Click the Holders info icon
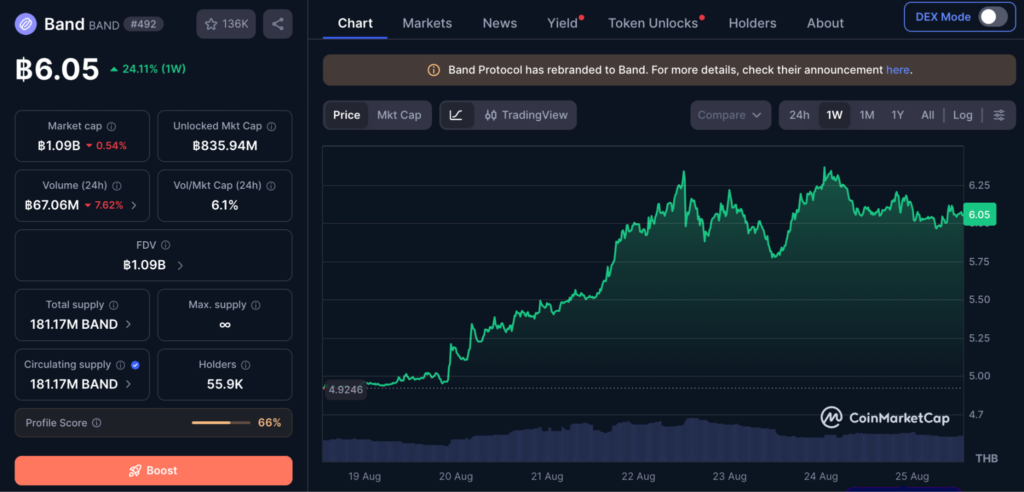 tap(247, 365)
